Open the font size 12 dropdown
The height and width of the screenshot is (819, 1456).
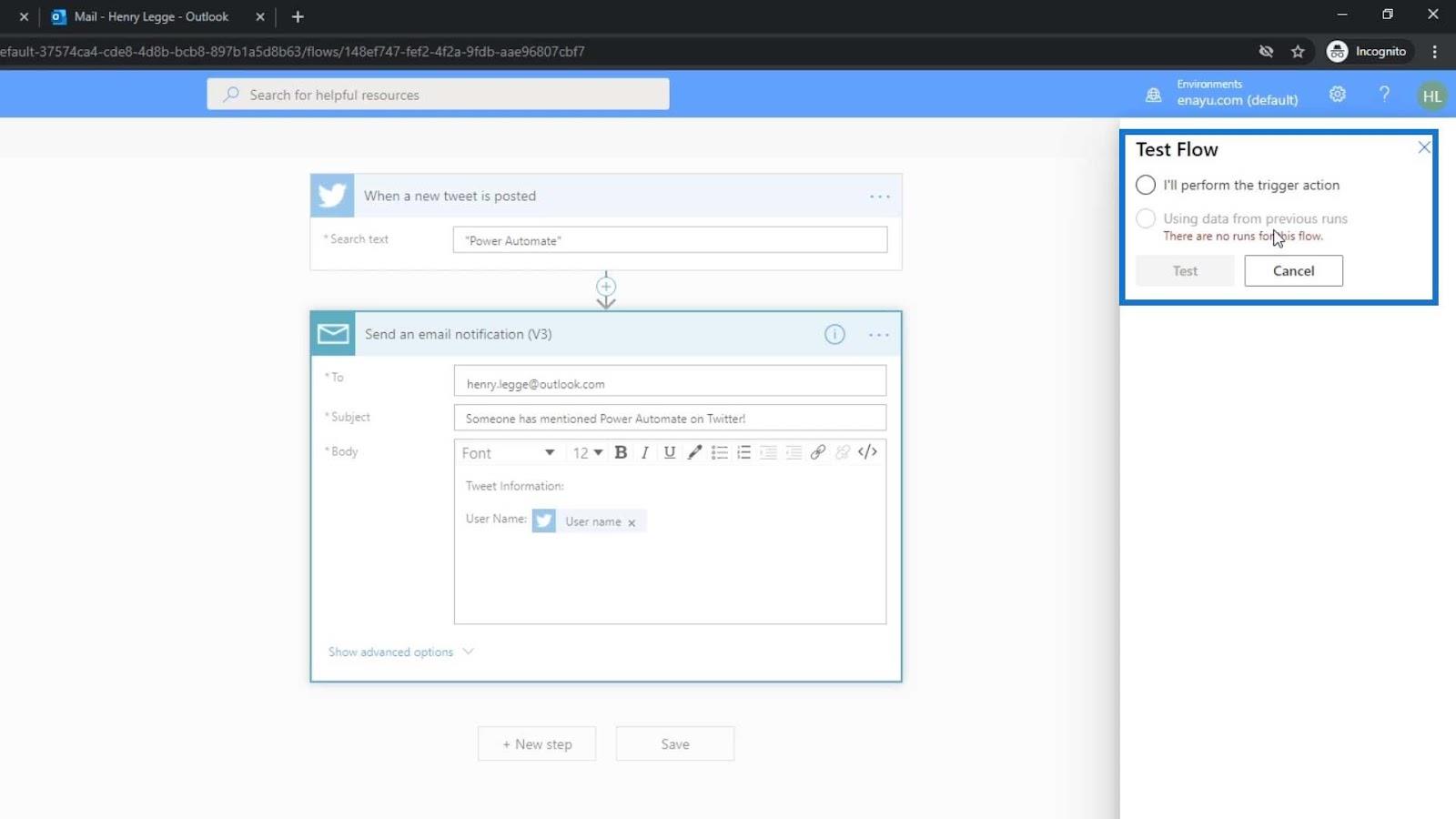point(587,452)
